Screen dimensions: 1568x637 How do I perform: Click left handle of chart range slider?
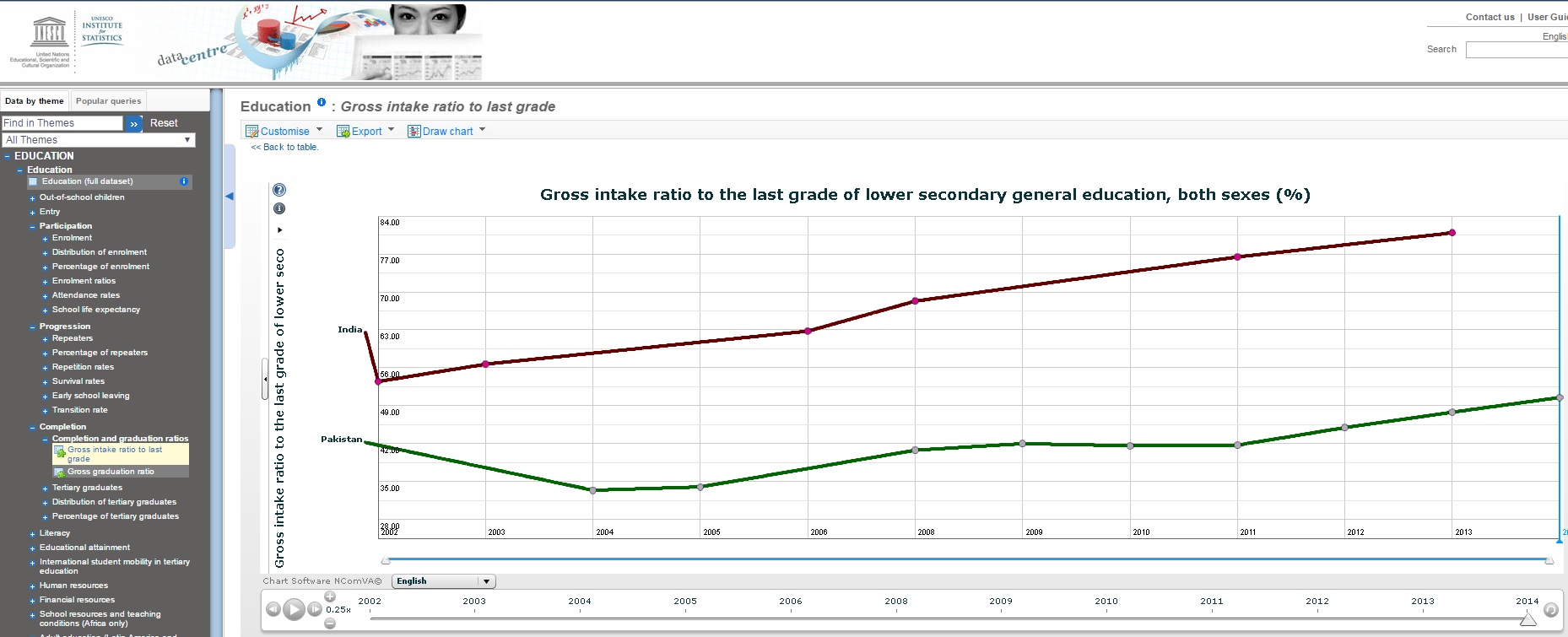[x=386, y=560]
